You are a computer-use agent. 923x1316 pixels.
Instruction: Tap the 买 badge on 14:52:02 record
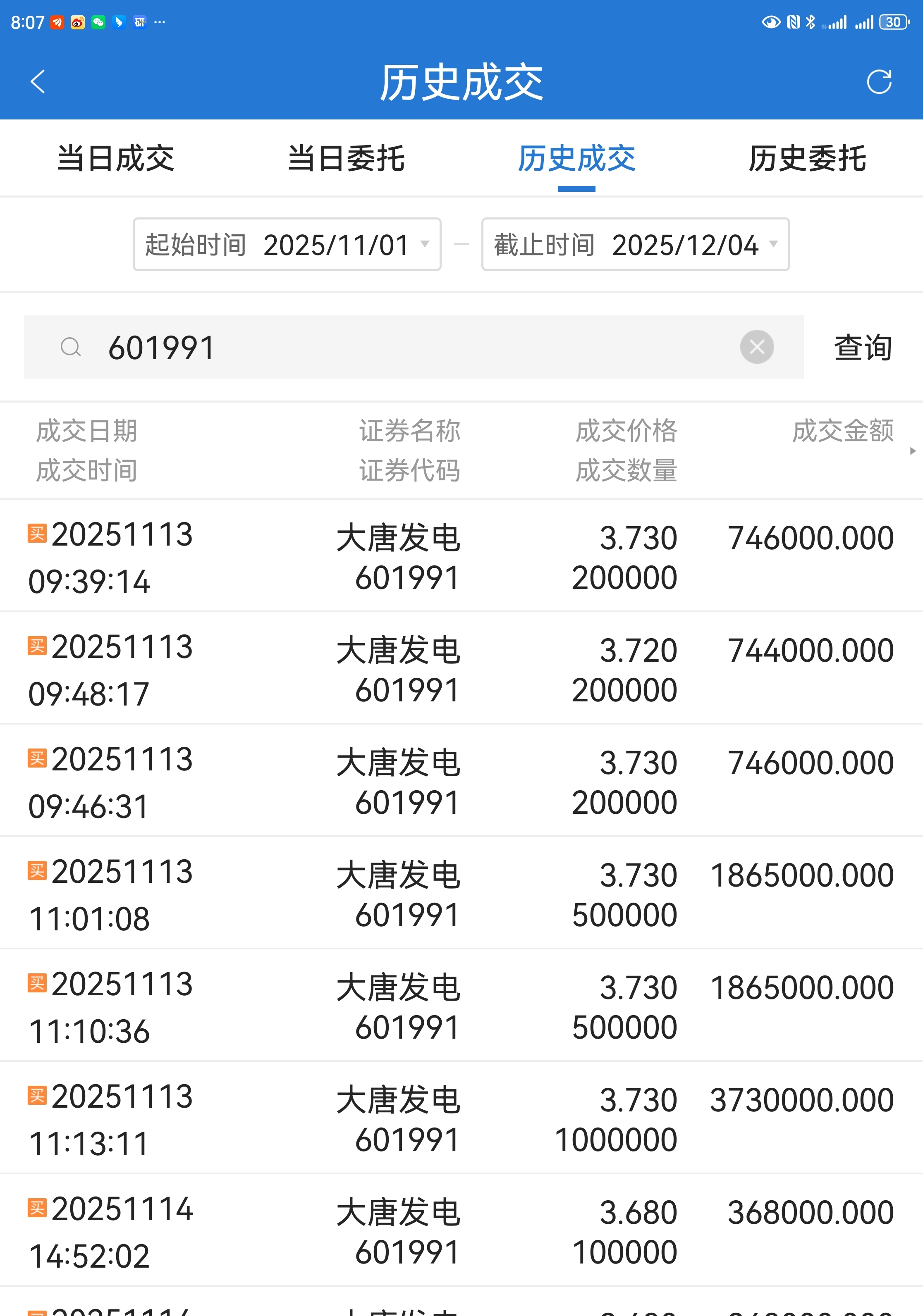click(x=37, y=1208)
